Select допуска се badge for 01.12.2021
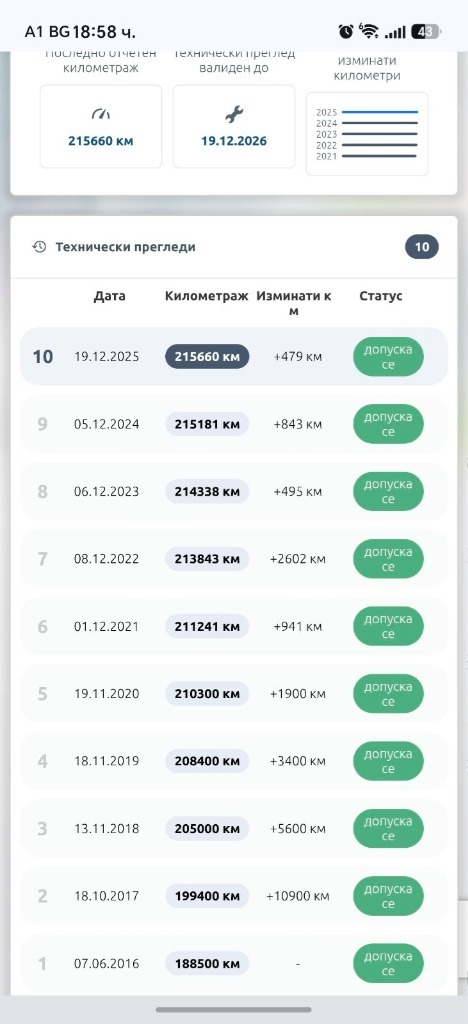This screenshot has width=468, height=1024. coord(388,626)
